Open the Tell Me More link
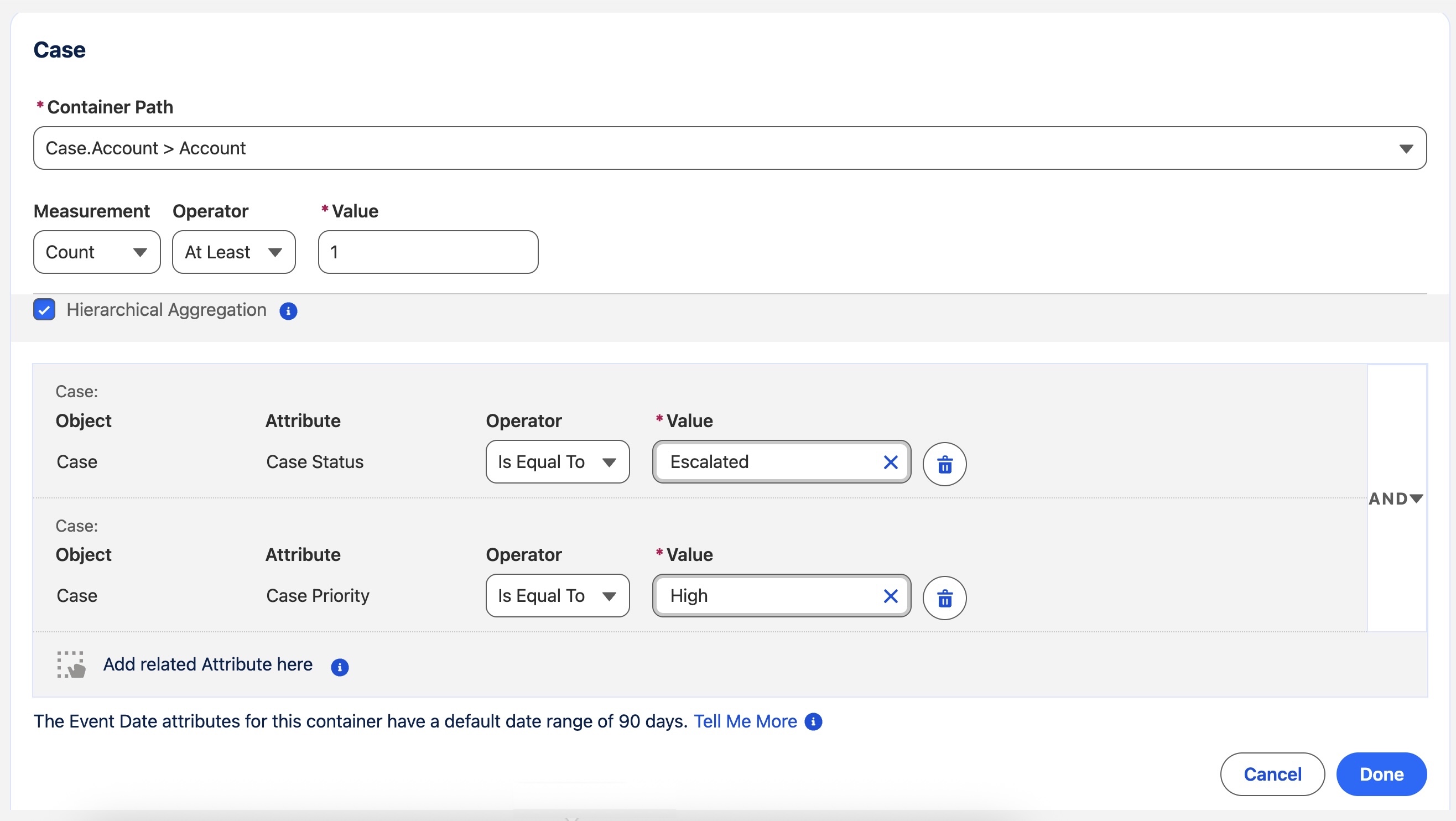The image size is (1456, 821). point(745,721)
